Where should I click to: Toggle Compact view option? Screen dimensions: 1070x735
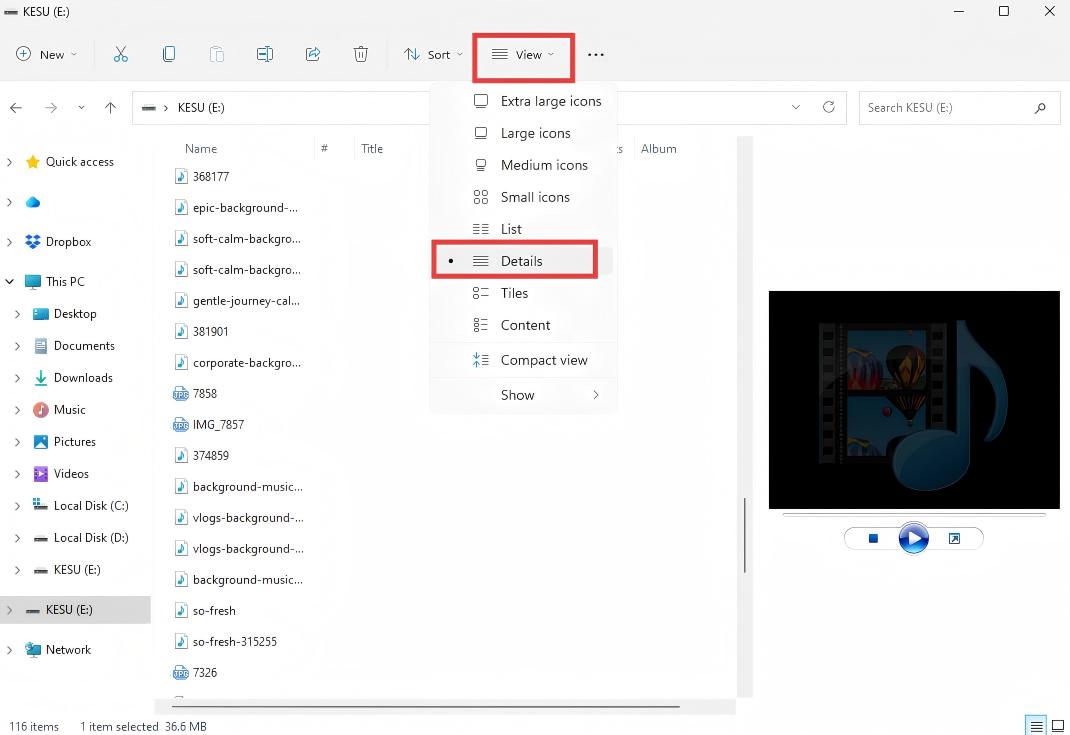pos(543,360)
